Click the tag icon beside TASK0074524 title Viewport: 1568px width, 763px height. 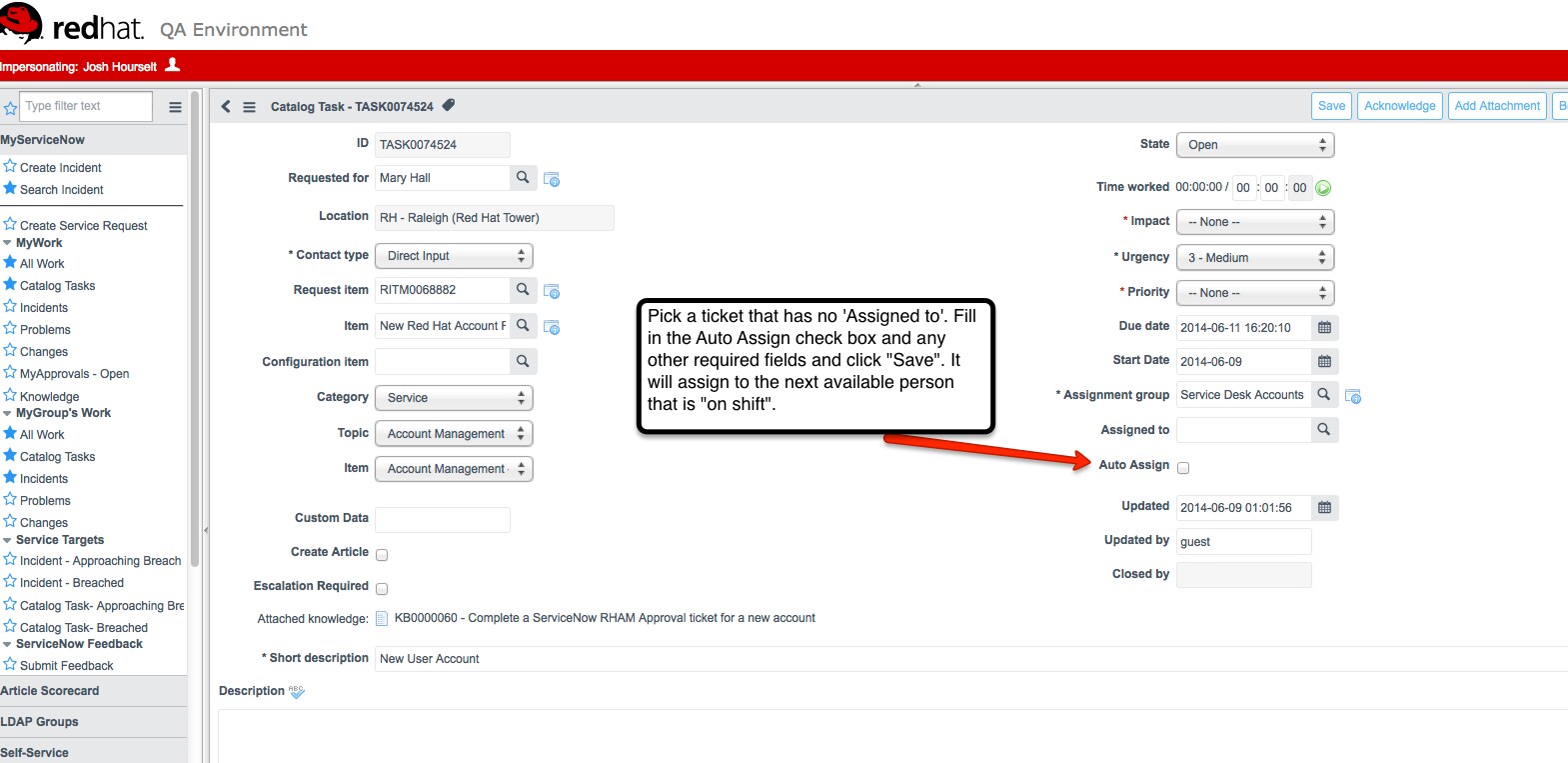pos(449,105)
